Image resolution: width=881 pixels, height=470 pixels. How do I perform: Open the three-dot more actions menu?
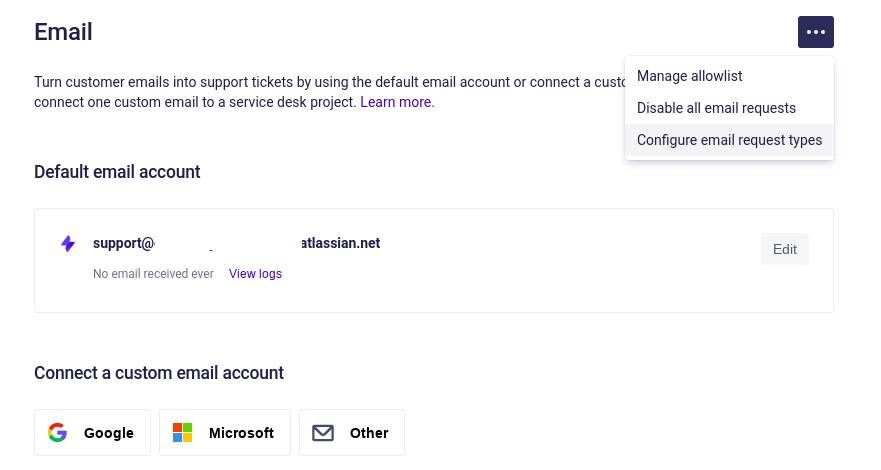[815, 32]
